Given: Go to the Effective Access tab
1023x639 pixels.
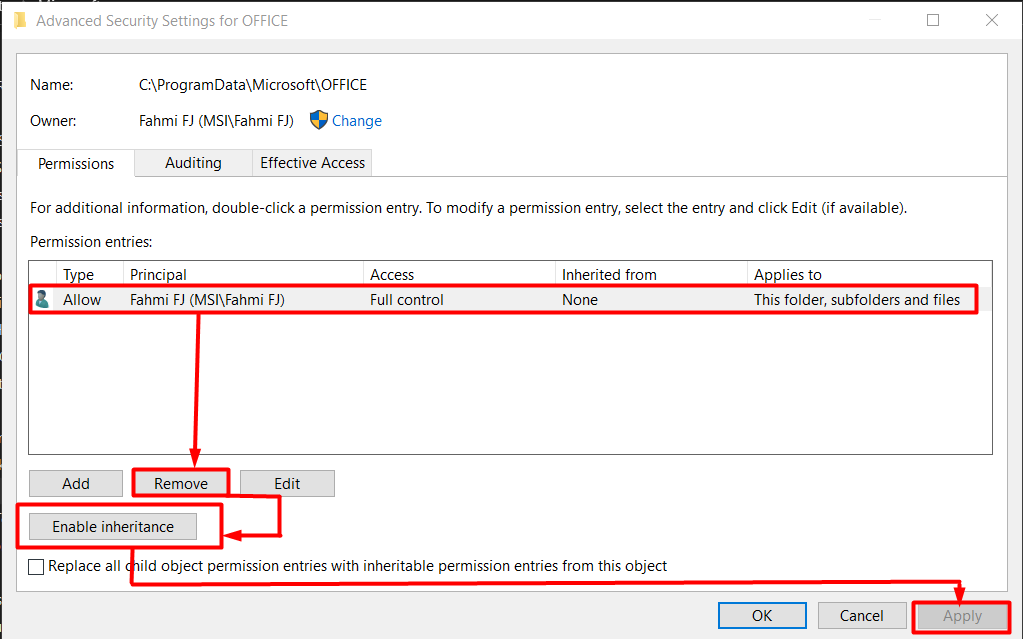Looking at the screenshot, I should [313, 163].
